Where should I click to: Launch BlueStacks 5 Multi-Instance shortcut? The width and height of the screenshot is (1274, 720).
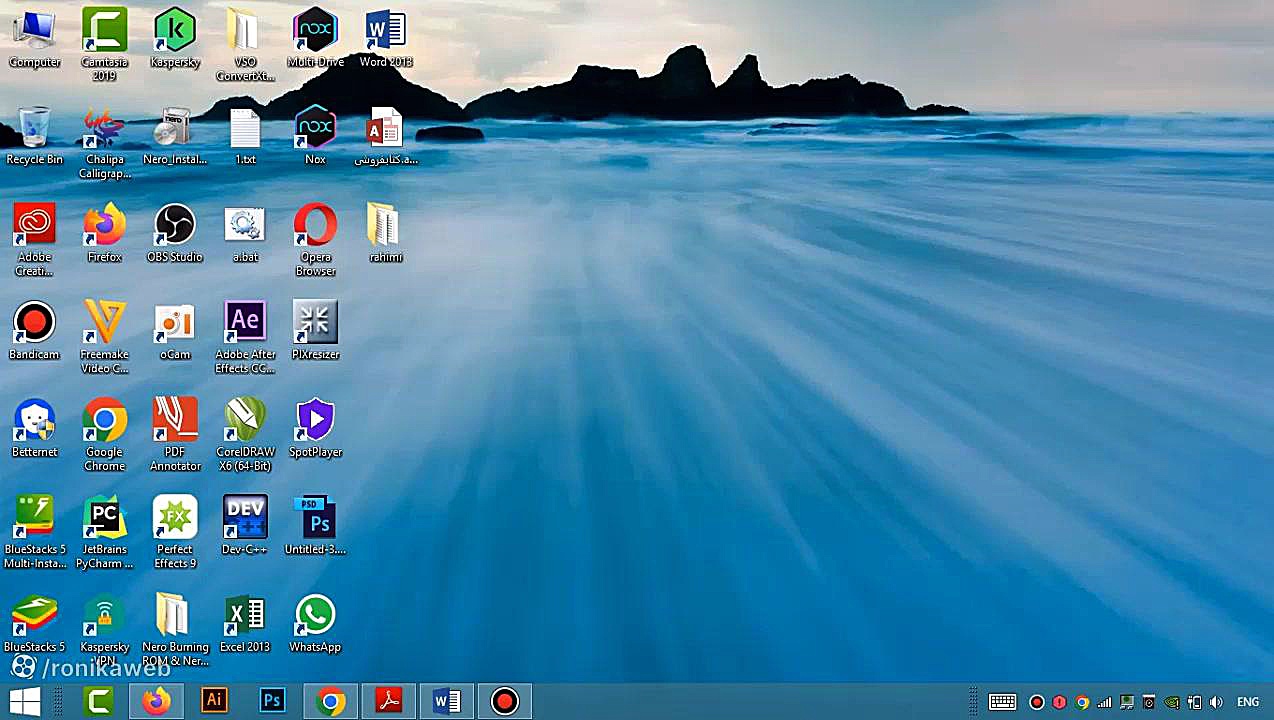pyautogui.click(x=34, y=532)
